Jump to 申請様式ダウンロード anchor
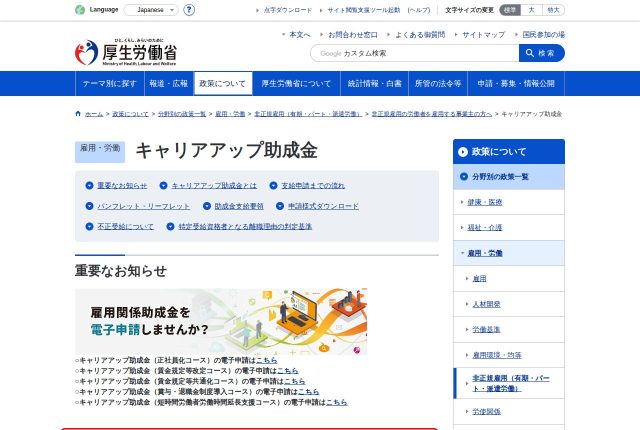The width and height of the screenshot is (640, 430). click(x=323, y=206)
